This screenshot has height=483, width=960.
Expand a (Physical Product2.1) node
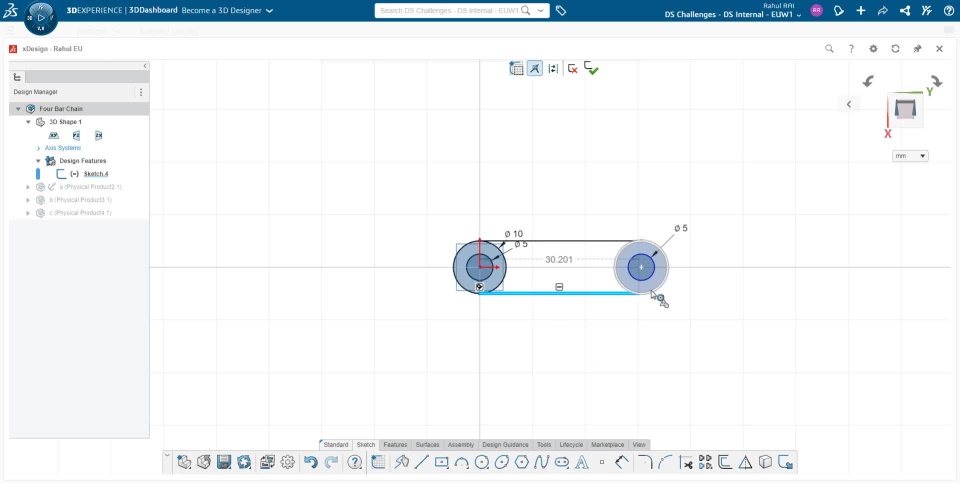pos(28,187)
